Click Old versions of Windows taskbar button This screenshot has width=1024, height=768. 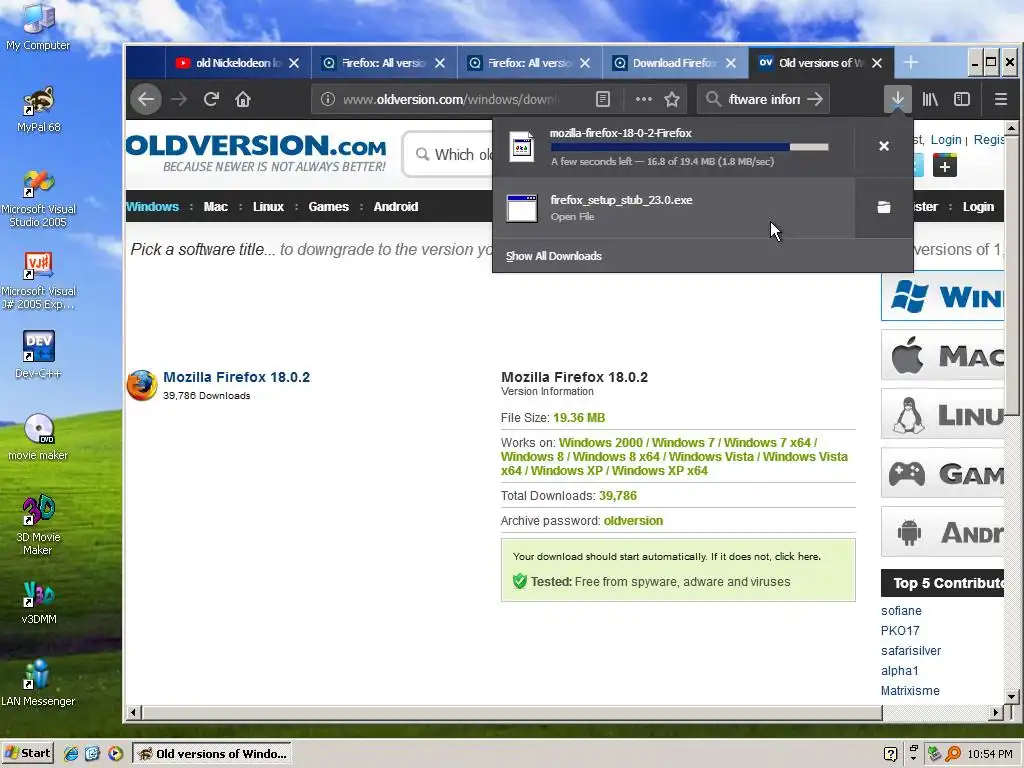[212, 754]
